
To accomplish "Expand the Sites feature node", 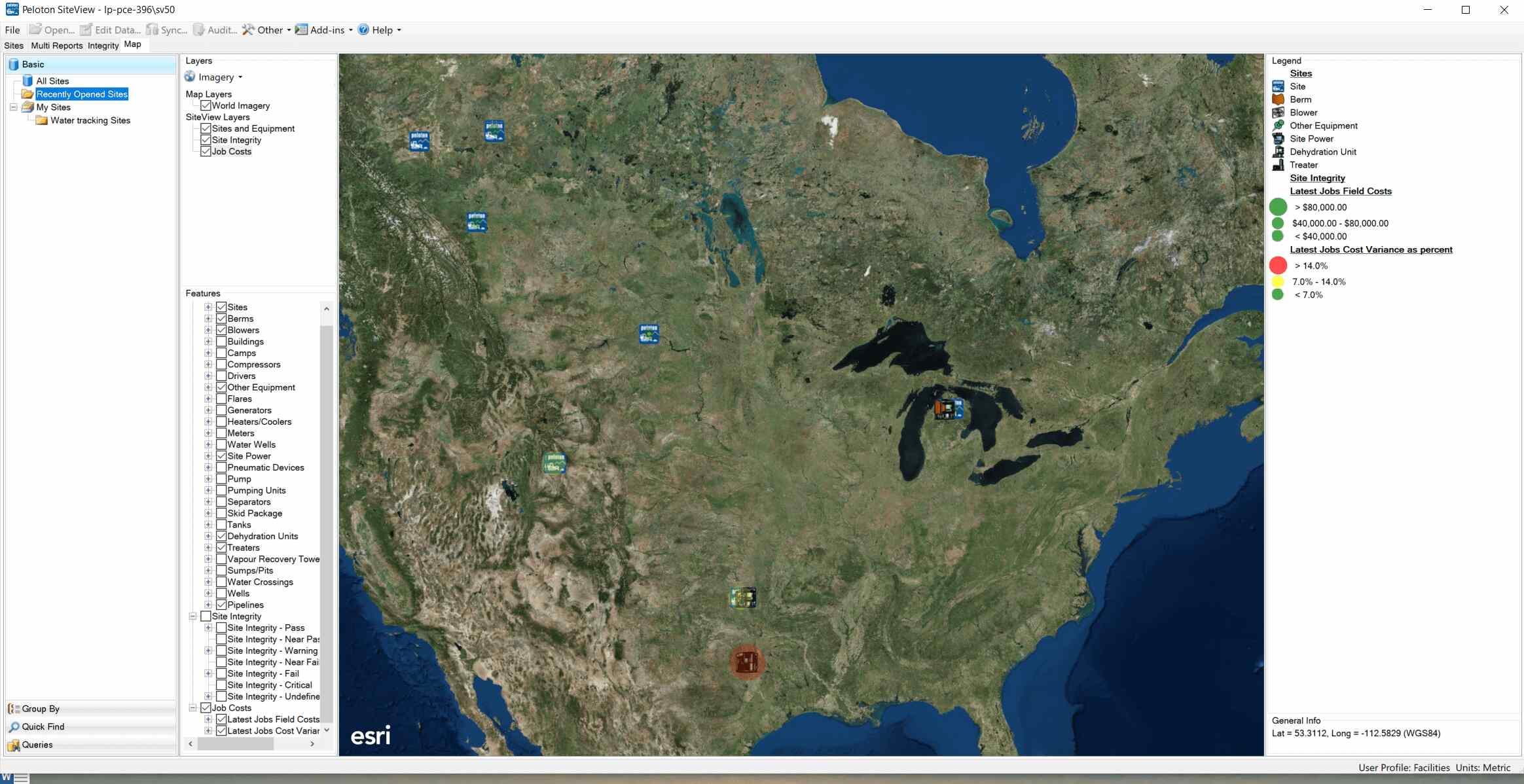I will tap(208, 307).
